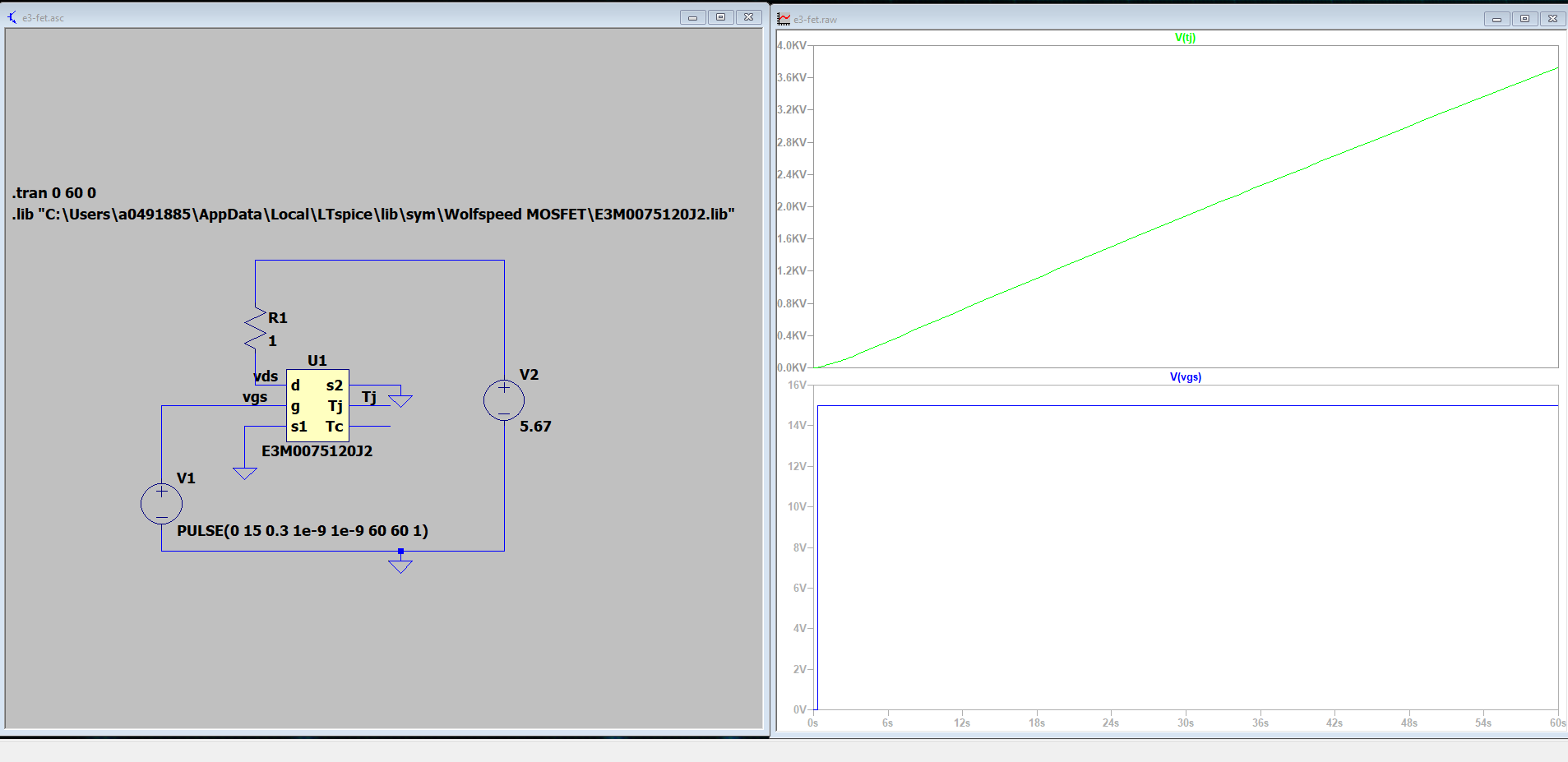
Task: Click the R1 reference designator label
Action: coord(278,317)
